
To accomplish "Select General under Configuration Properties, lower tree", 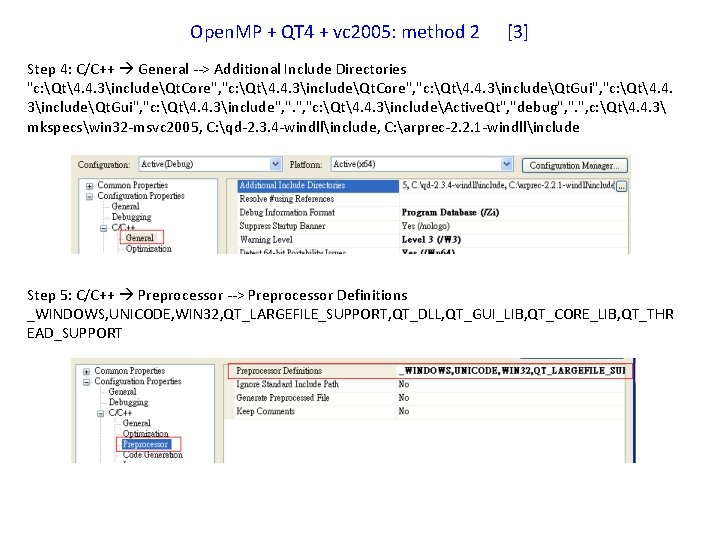I will (123, 392).
